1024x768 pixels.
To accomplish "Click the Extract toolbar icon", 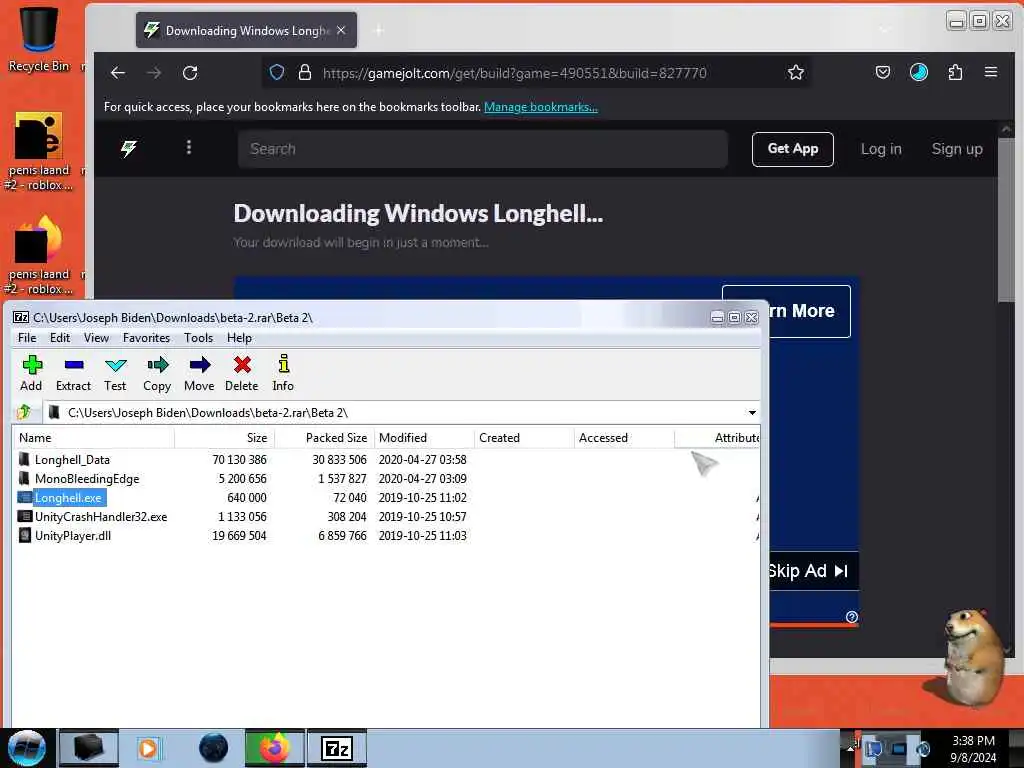I will (x=73, y=373).
